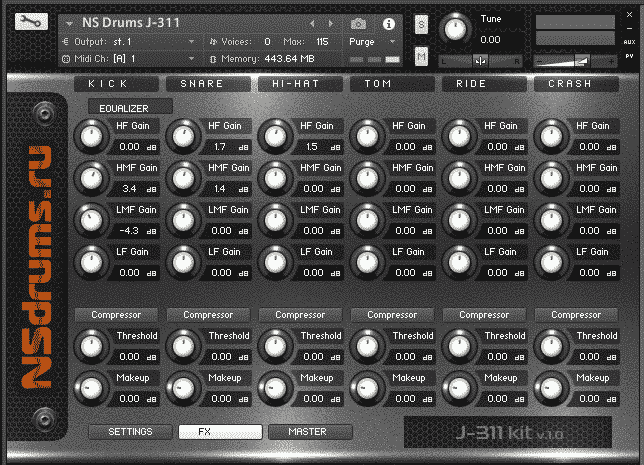Screen dimensions: 644x465
Task: Click the instrument minimize dash button
Action: [x=629, y=29]
